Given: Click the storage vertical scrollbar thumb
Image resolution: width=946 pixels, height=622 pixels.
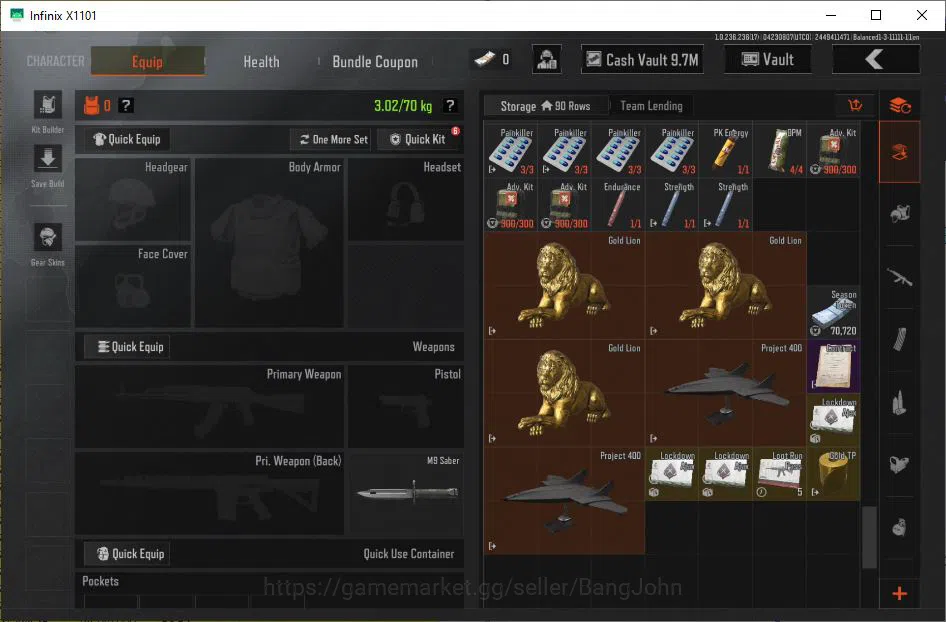Looking at the screenshot, I should [x=869, y=537].
